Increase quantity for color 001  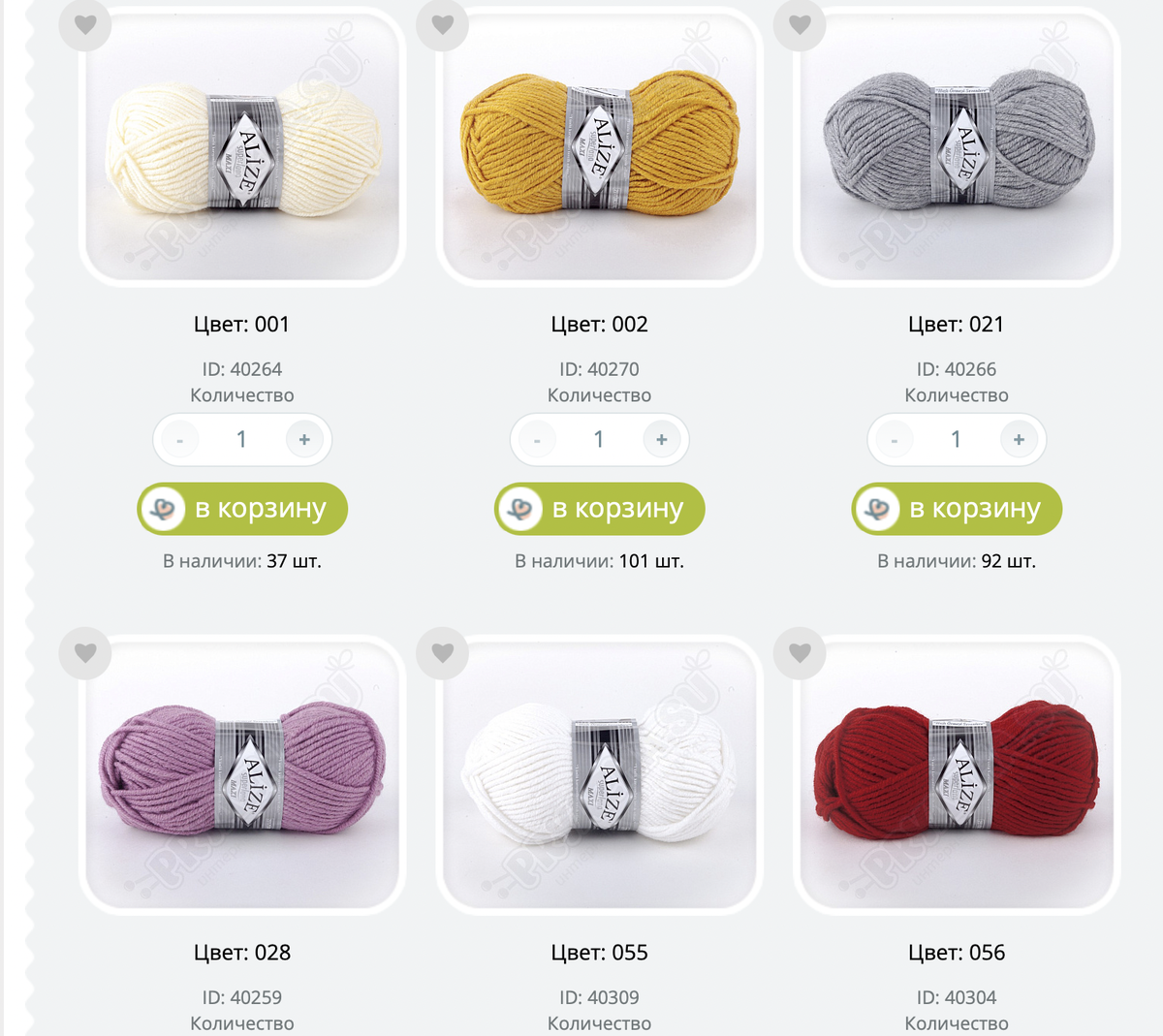(304, 440)
